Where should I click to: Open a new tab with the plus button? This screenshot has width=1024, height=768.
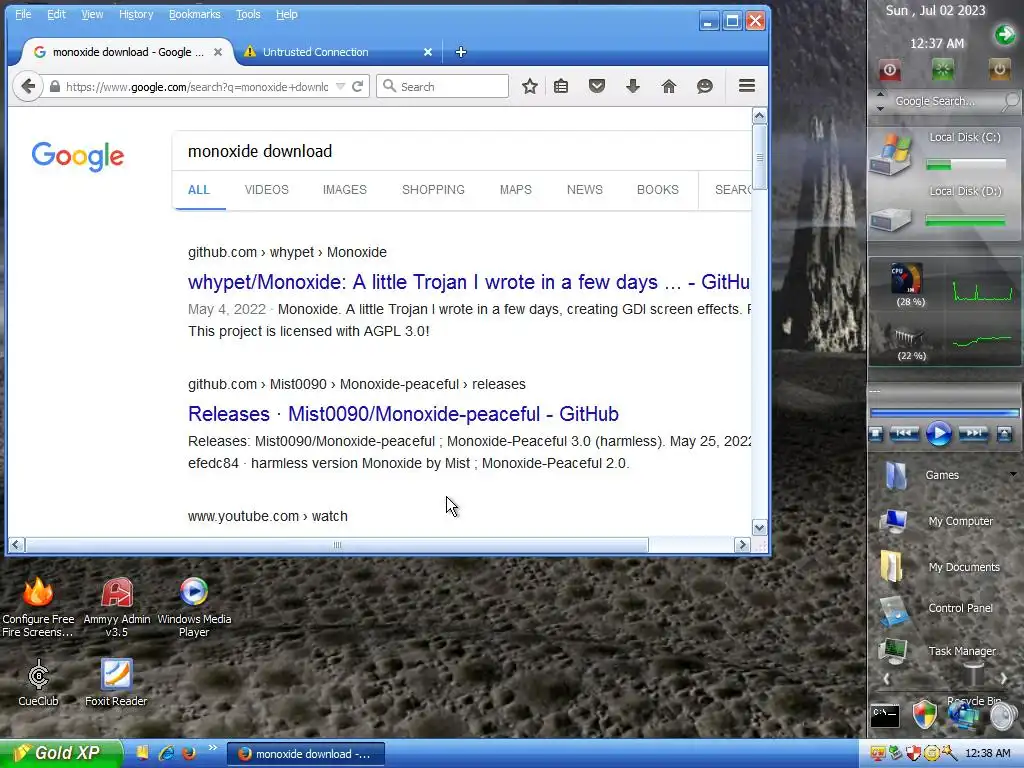click(x=460, y=52)
